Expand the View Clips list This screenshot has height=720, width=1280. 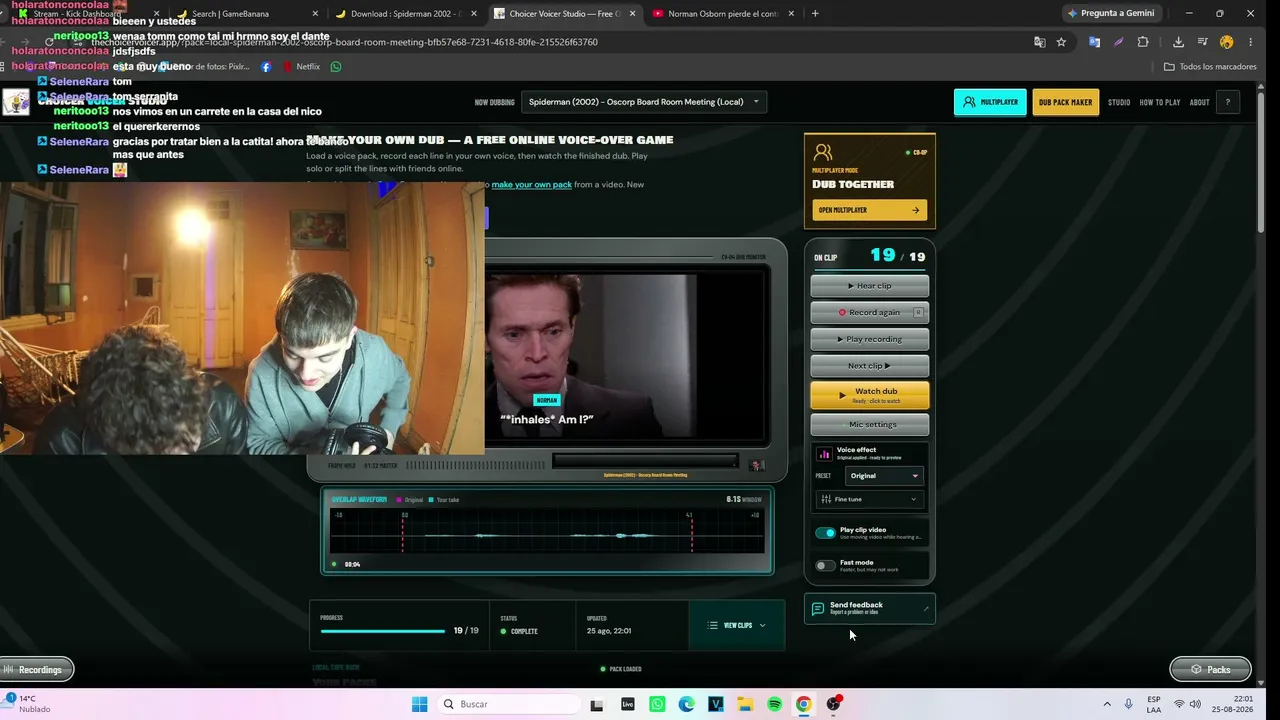pyautogui.click(x=737, y=625)
